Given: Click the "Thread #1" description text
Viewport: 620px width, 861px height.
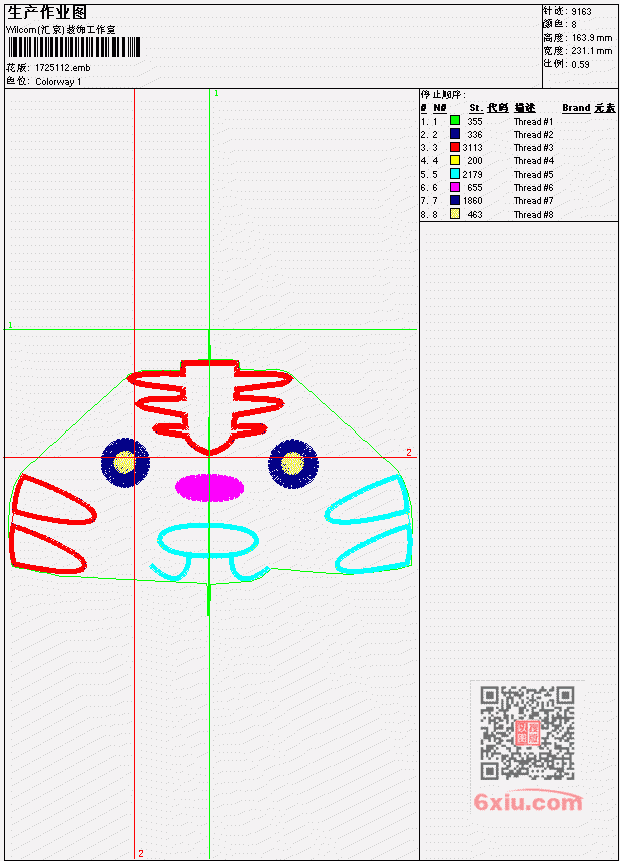Looking at the screenshot, I should (534, 121).
